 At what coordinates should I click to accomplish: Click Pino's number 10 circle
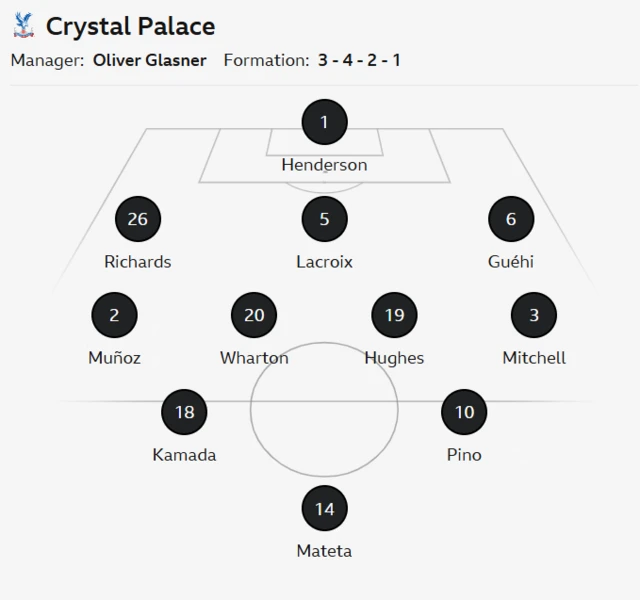coord(464,412)
